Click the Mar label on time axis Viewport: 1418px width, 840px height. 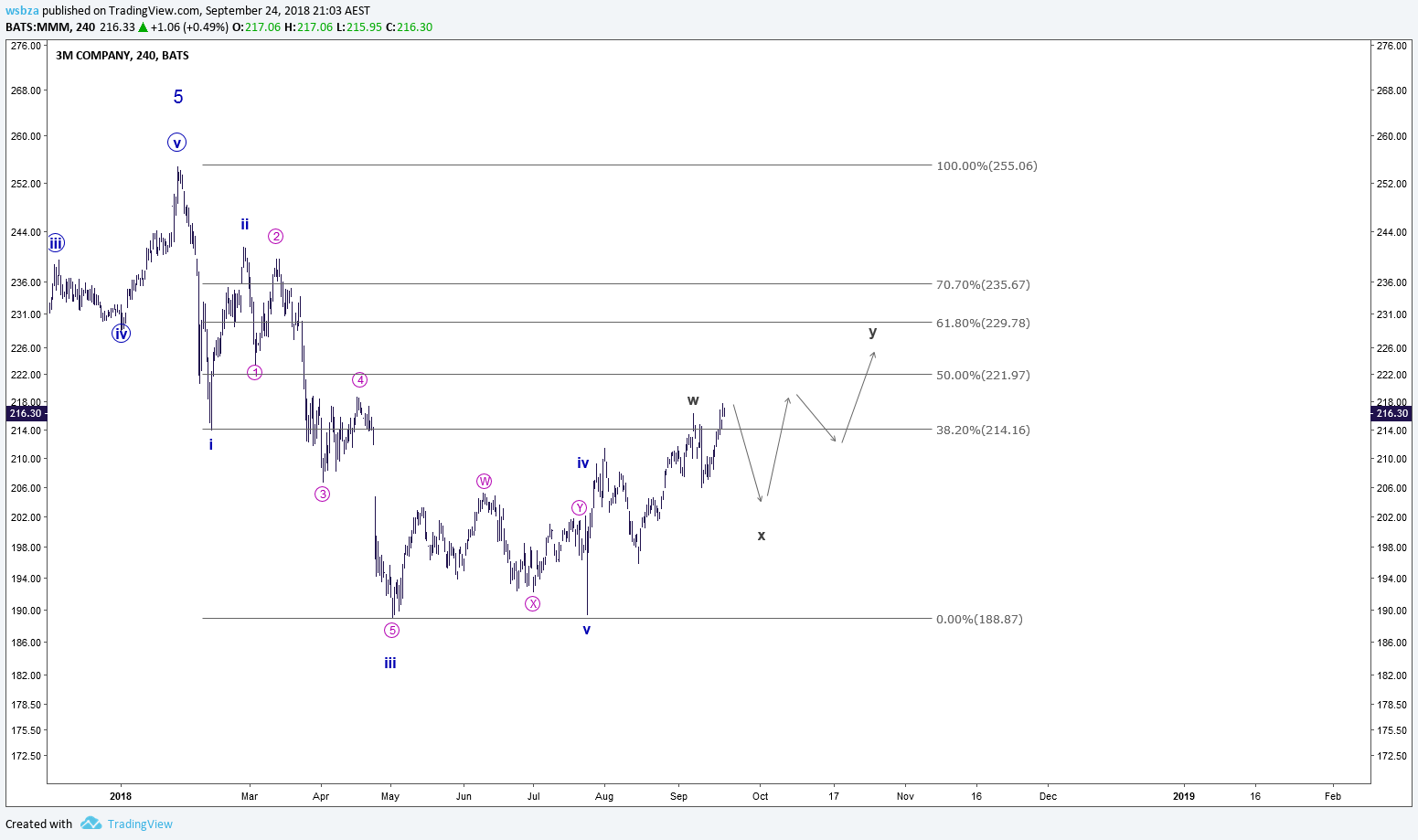click(250, 796)
